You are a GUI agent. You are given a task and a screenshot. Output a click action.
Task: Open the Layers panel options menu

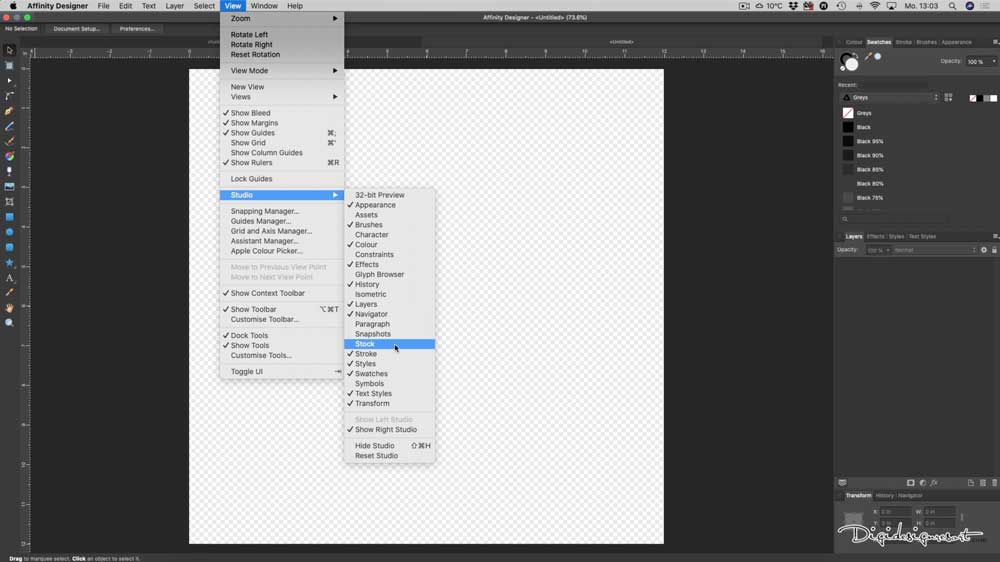pyautogui.click(x=995, y=236)
